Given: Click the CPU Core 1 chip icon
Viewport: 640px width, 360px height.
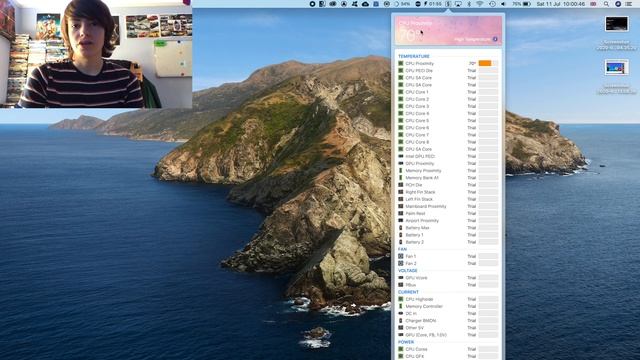Looking at the screenshot, I should click(x=401, y=92).
